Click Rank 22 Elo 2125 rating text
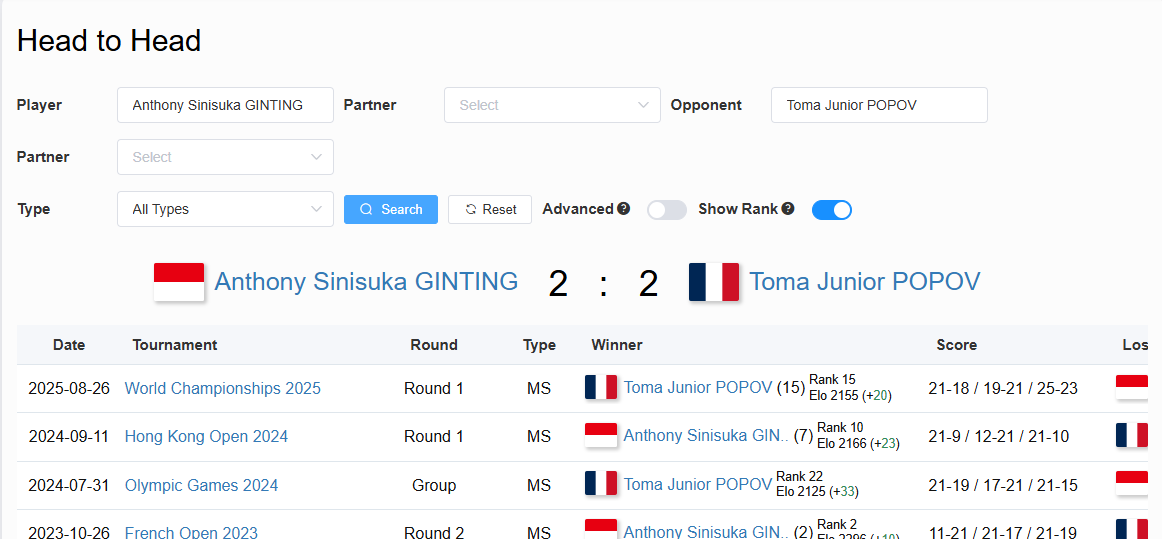Screen dimensions: 1162x539 (x=817, y=483)
